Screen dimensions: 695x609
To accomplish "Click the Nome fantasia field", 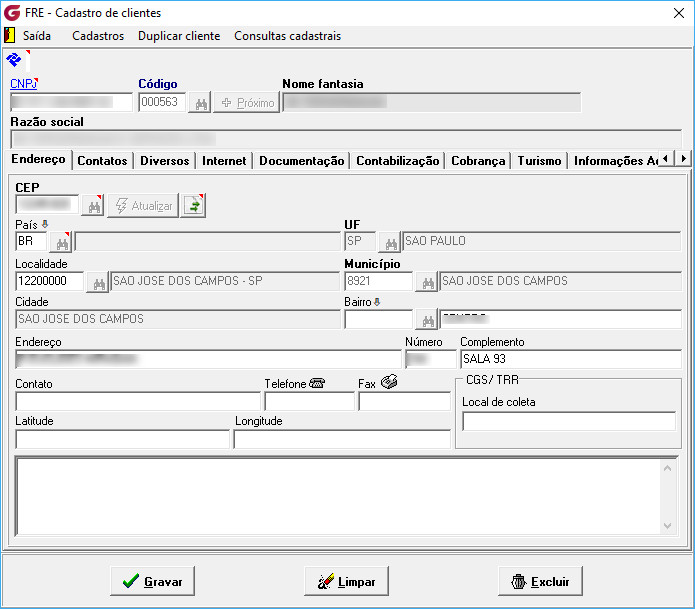I will 432,102.
